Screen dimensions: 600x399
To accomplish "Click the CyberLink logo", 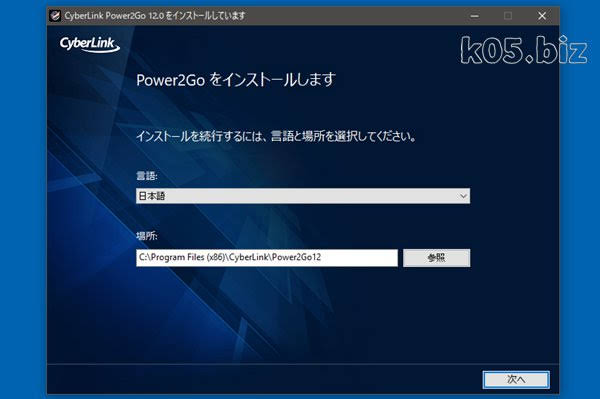I will (90, 44).
